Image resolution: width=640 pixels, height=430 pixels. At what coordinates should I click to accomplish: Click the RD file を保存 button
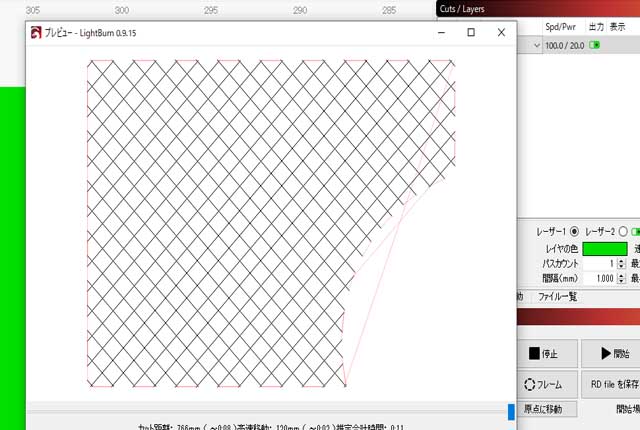click(611, 384)
